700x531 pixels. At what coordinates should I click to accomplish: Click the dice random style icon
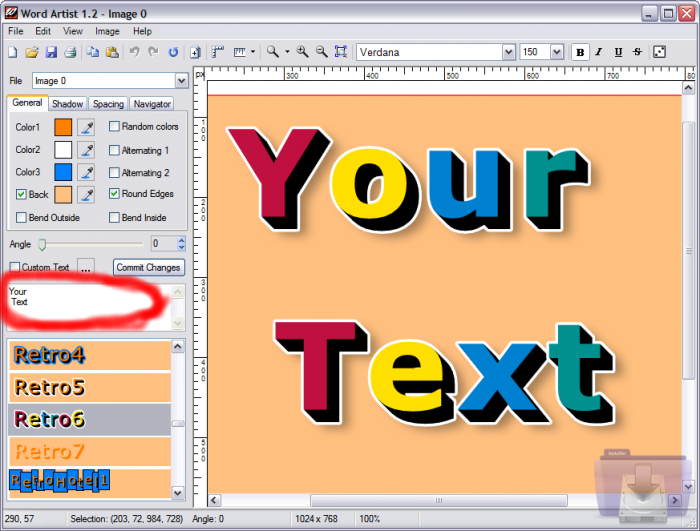tap(659, 52)
